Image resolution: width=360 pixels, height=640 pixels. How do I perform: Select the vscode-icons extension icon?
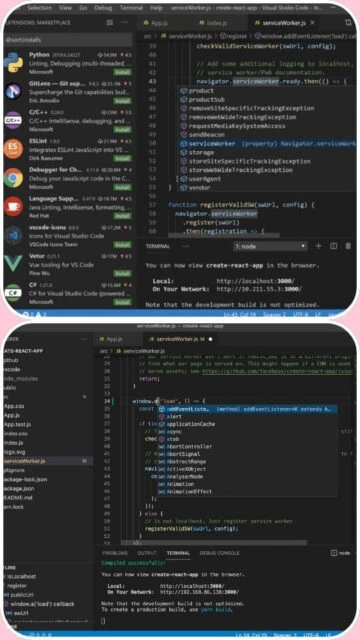tap(13, 236)
